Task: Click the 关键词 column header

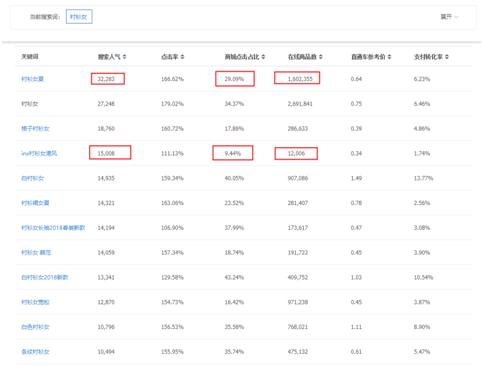Action: pos(30,57)
